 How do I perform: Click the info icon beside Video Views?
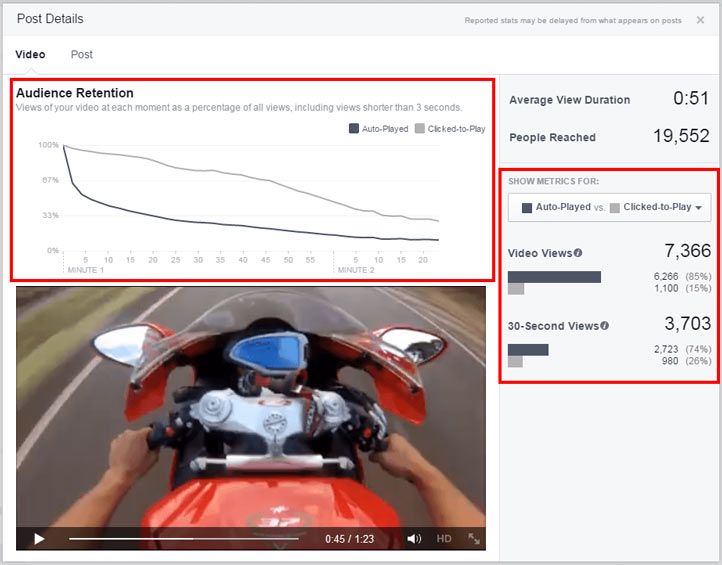(x=578, y=253)
